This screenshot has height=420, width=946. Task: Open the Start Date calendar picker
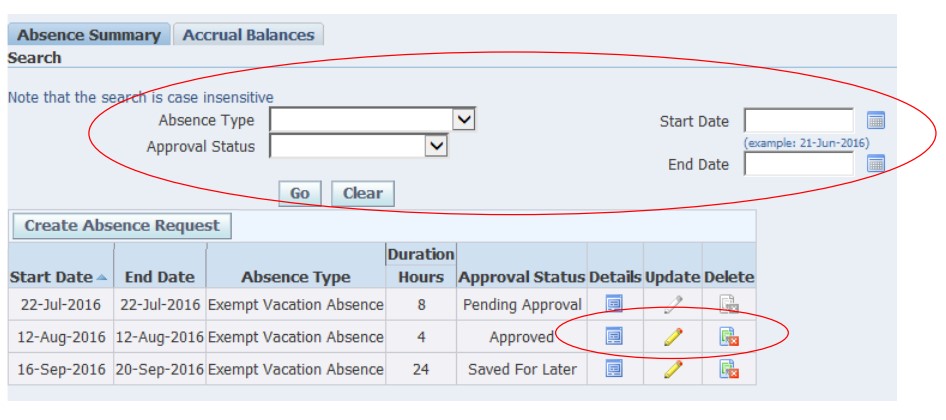click(x=876, y=121)
